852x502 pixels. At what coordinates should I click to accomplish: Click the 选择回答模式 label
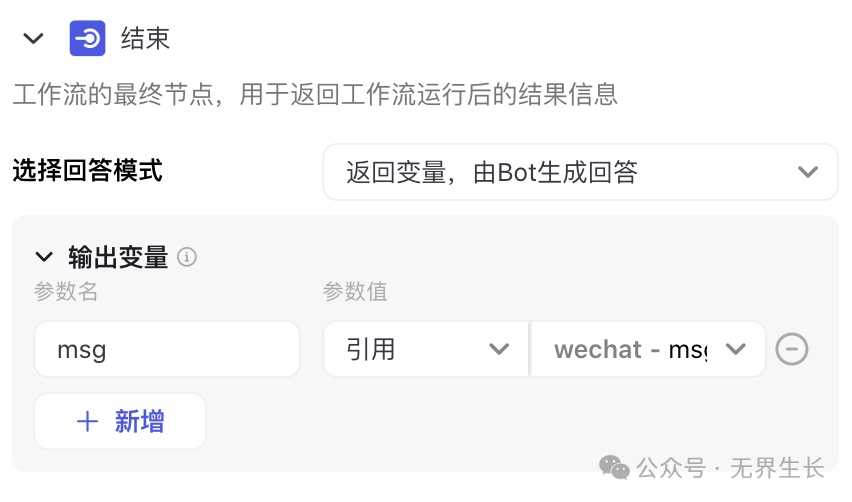point(87,171)
